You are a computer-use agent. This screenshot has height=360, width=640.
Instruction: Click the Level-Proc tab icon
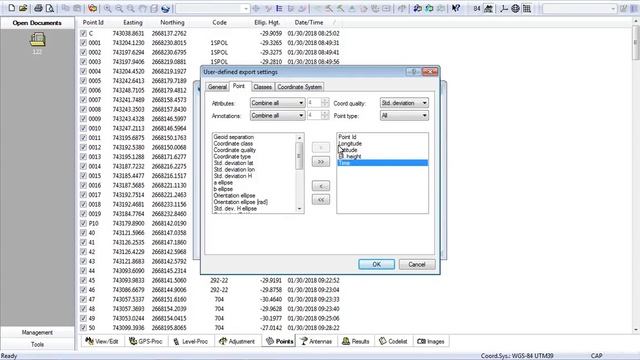tap(176, 341)
